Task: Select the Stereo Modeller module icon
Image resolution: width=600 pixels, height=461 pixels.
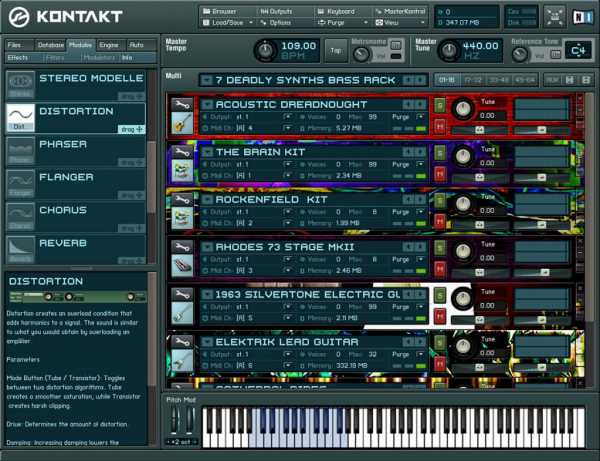Action: click(x=20, y=84)
